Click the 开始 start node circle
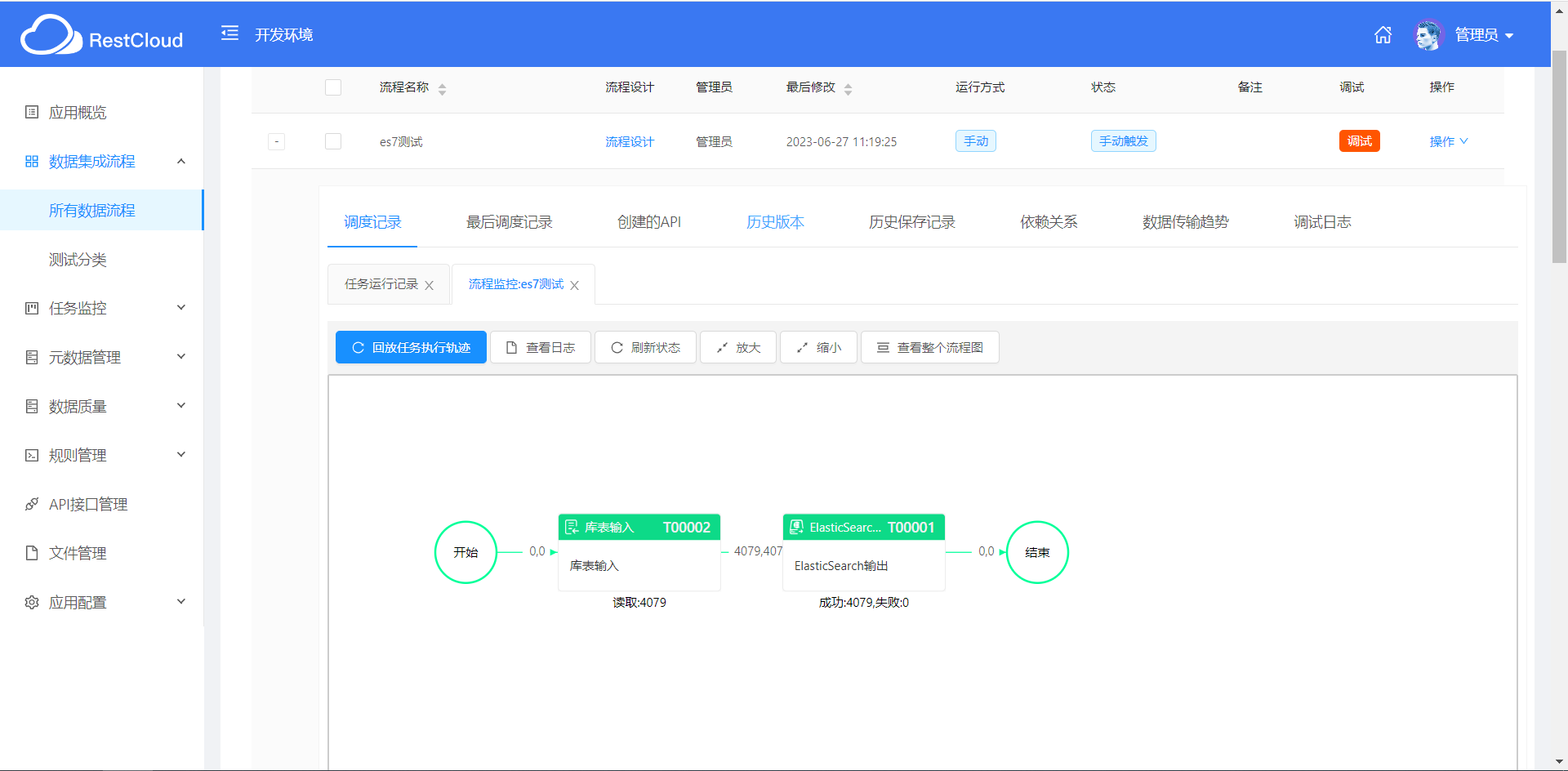This screenshot has width=1568, height=771. click(465, 552)
